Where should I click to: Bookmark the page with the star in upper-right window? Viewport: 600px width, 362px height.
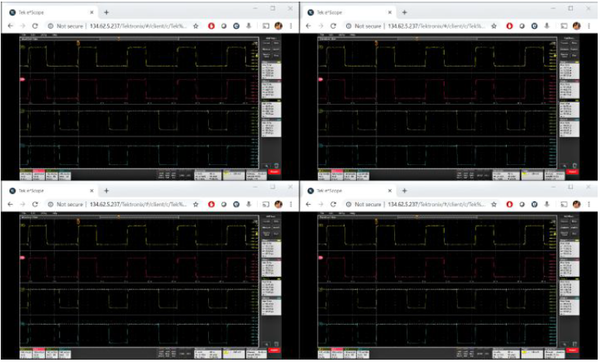(494, 26)
